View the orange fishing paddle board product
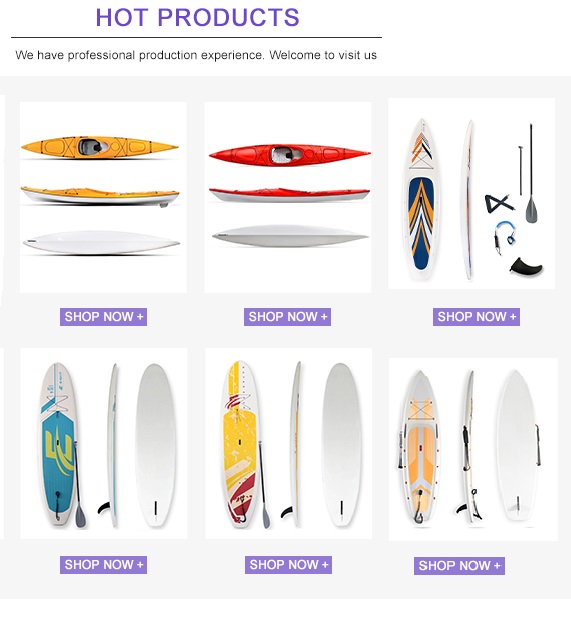571x621 pixels. point(473,449)
